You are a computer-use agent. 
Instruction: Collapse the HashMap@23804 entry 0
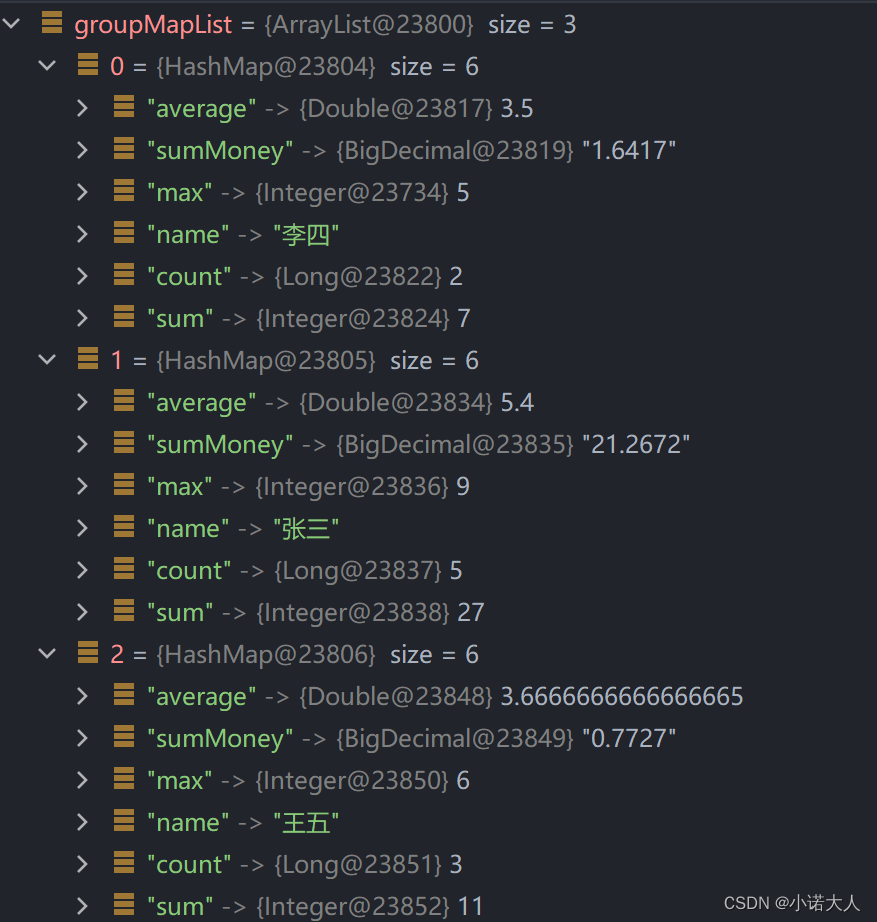pyautogui.click(x=47, y=65)
